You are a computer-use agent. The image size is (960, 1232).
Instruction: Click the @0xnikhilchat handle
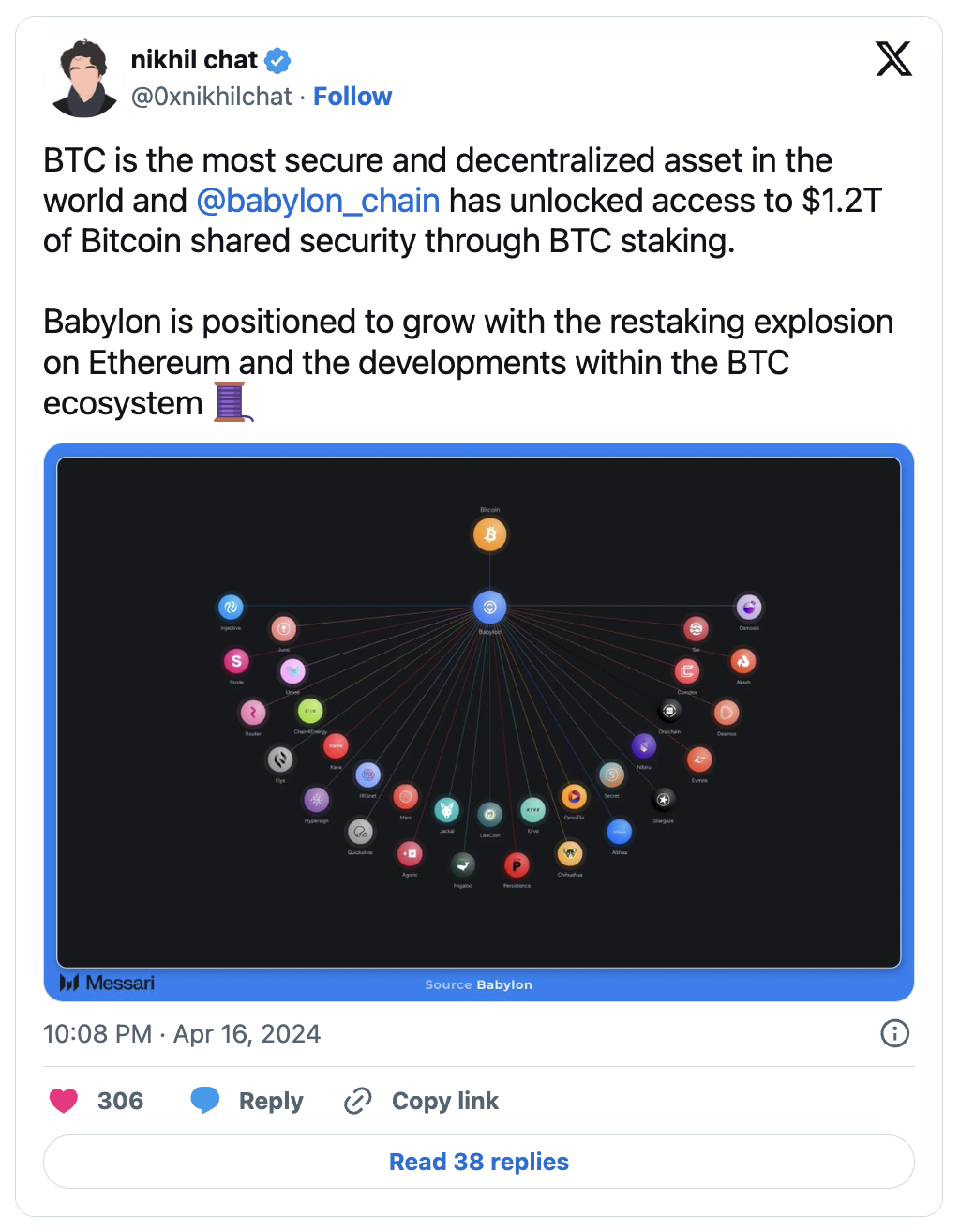pyautogui.click(x=210, y=96)
